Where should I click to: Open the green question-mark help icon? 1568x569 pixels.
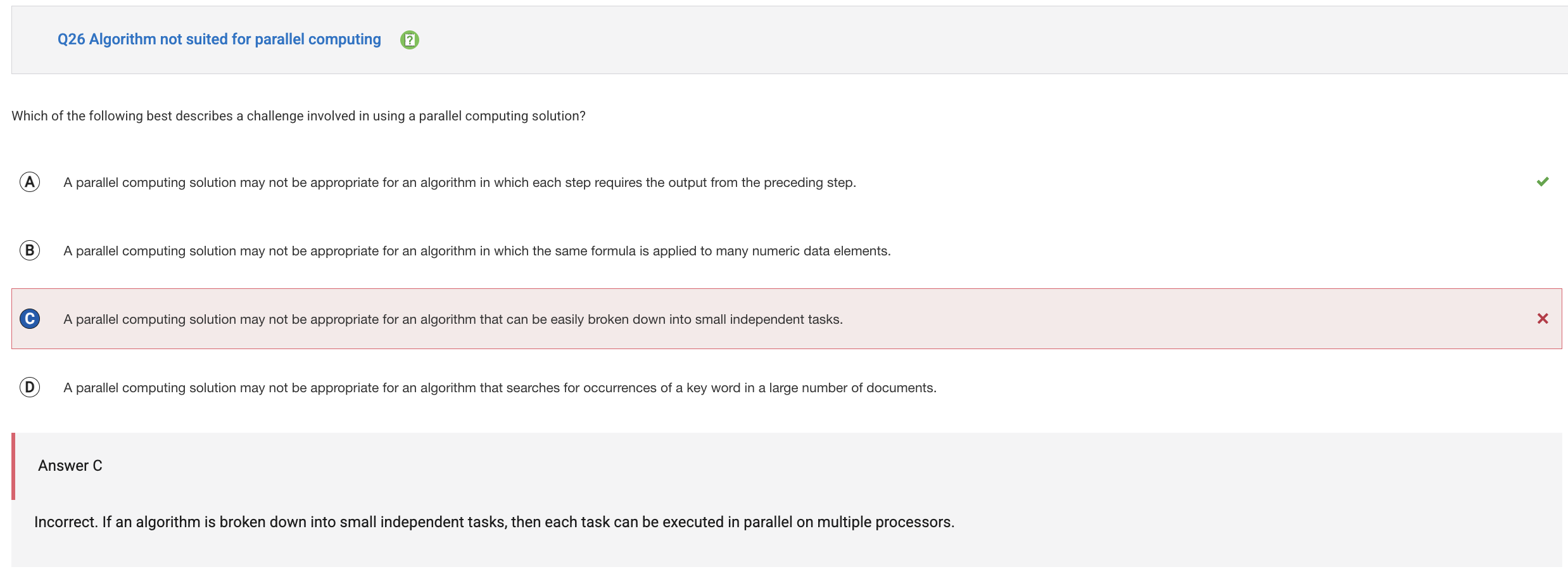[x=410, y=40]
